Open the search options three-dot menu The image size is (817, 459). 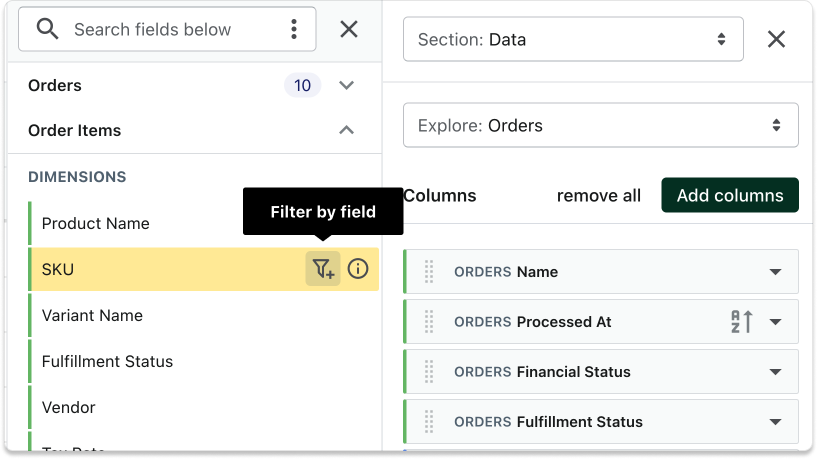coord(293,29)
